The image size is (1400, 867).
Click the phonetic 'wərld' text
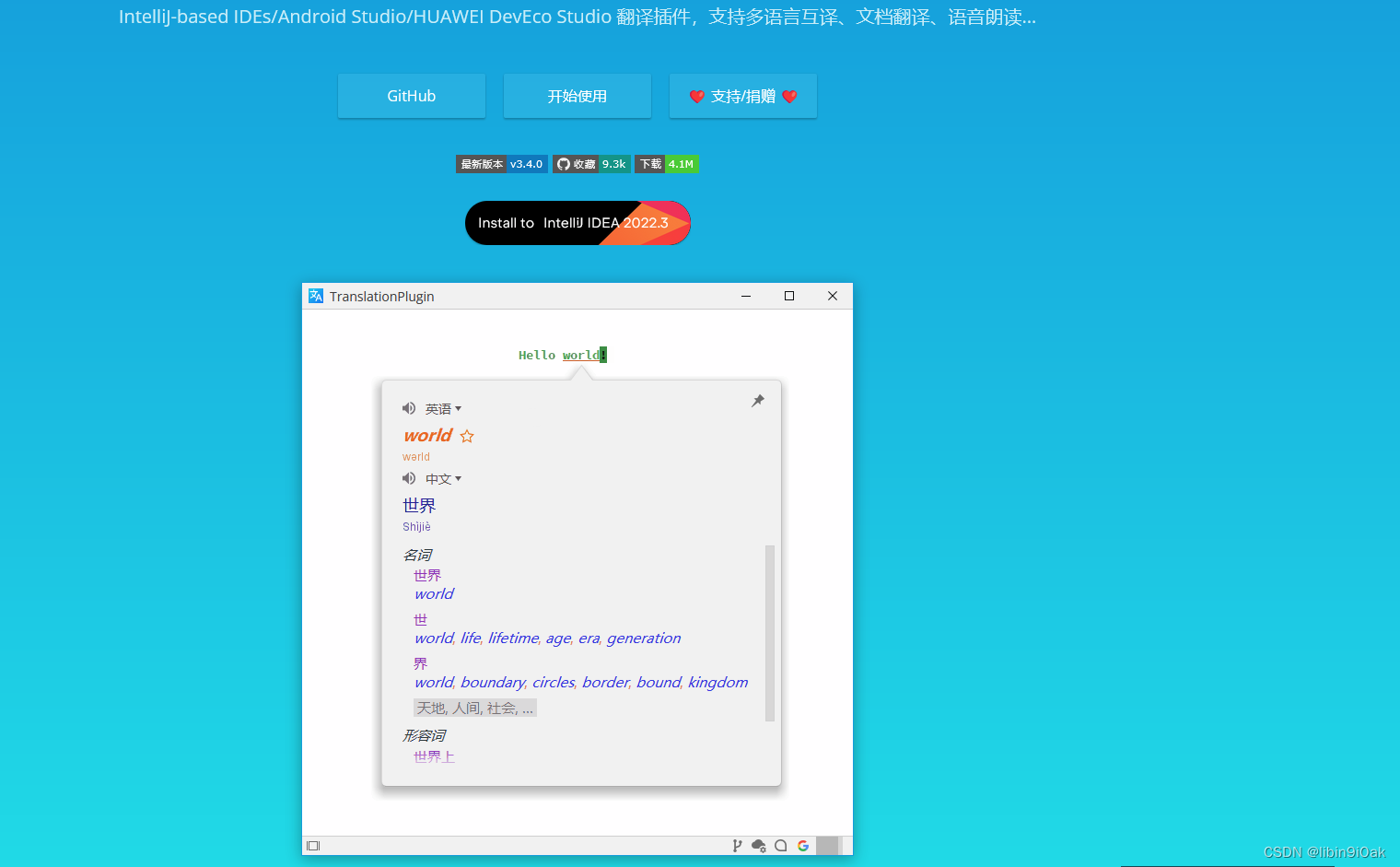coord(416,457)
